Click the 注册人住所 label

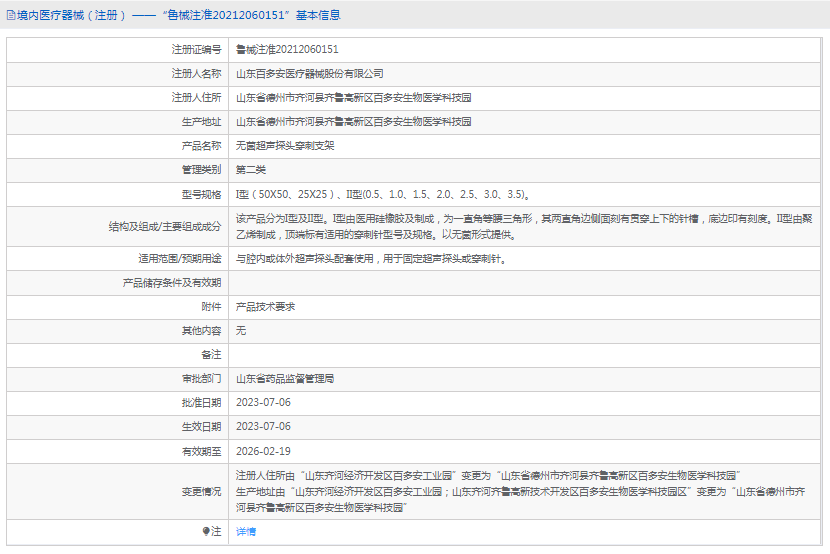click(196, 97)
